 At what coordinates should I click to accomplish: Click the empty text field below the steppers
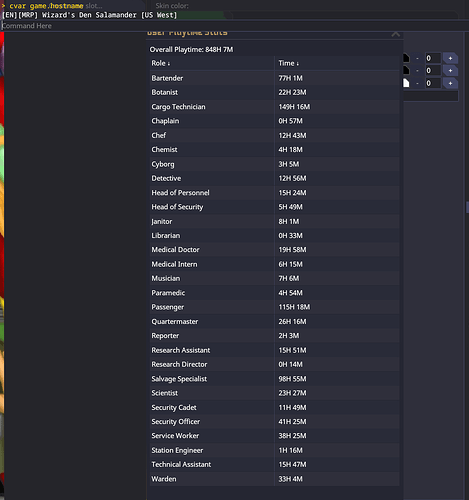click(431, 96)
